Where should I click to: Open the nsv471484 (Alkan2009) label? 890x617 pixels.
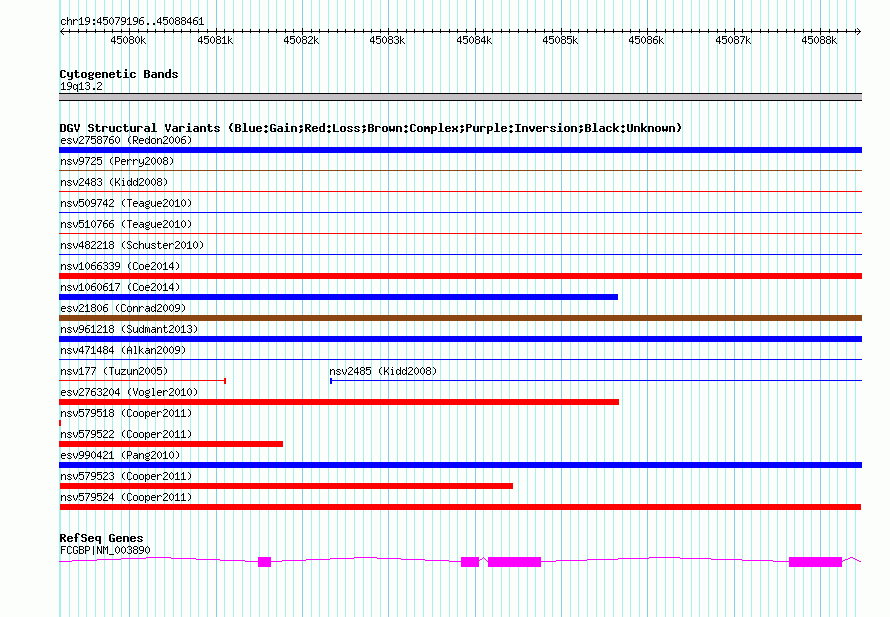click(x=123, y=350)
